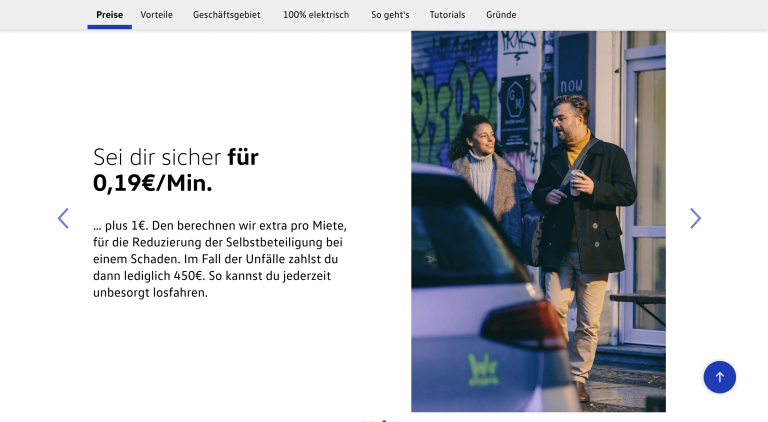
Task: Jump to the Geschäftsgebiet section
Action: [226, 15]
